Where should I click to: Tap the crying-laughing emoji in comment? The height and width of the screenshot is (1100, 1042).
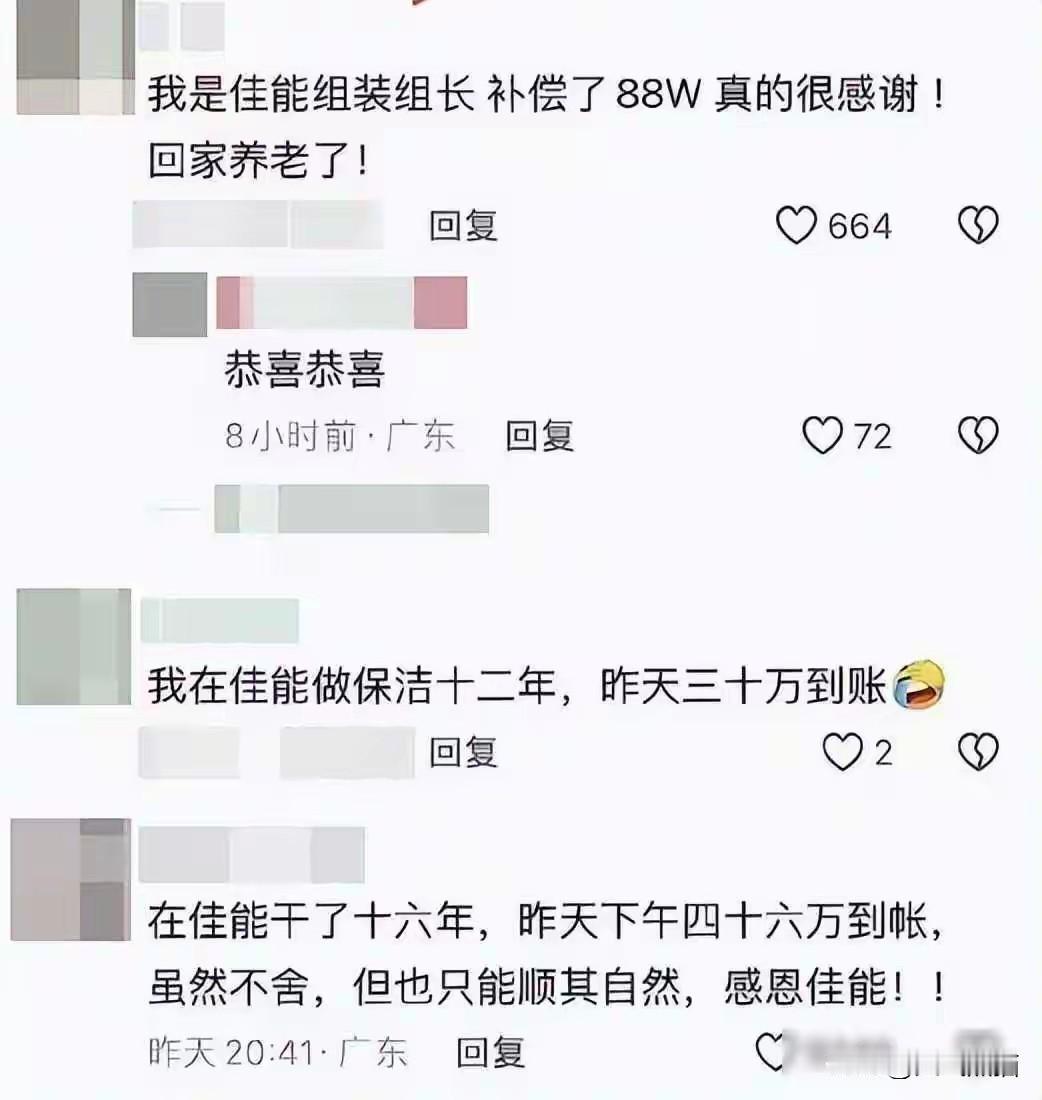[919, 685]
